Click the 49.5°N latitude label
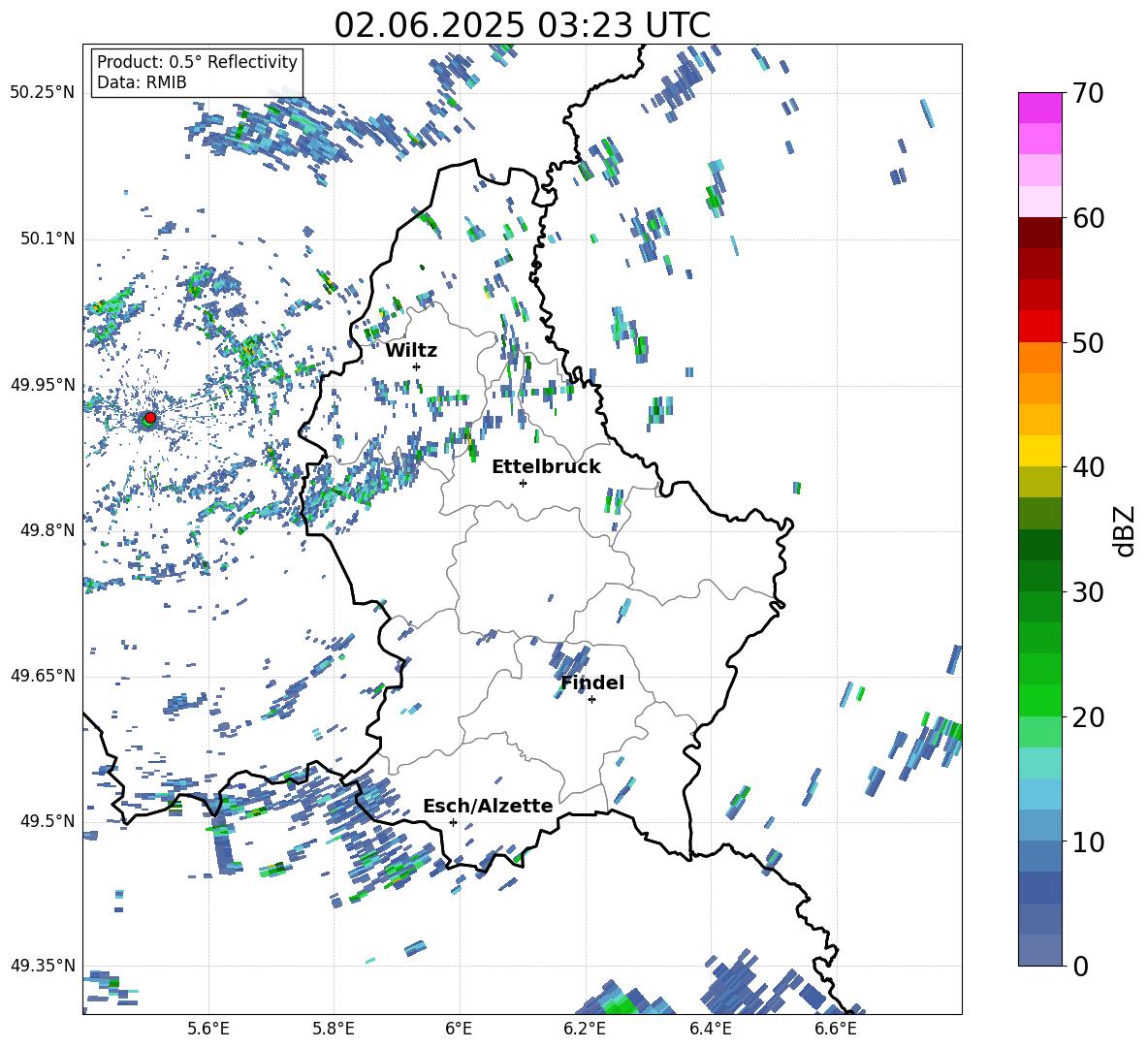1148x1048 pixels. (x=47, y=820)
